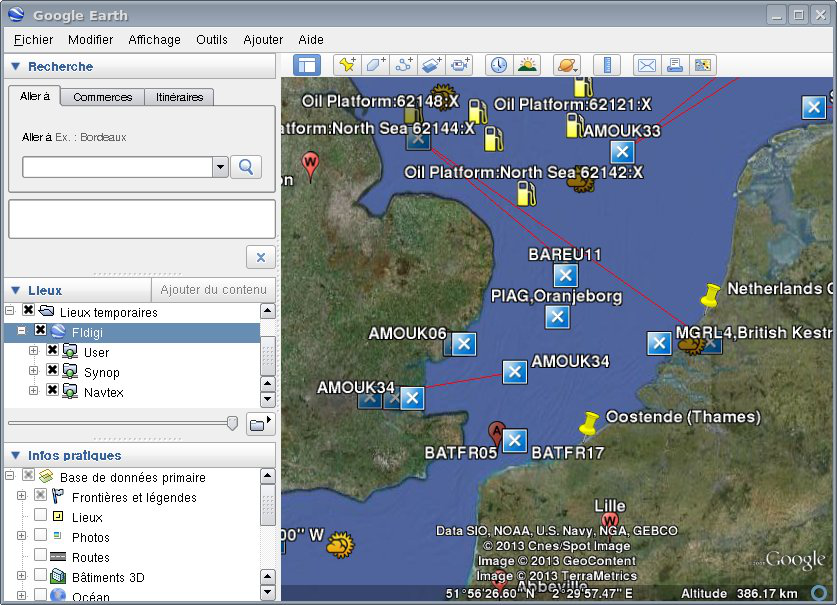Toggle sunlight across the landscape
This screenshot has width=837, height=605.
coord(527,65)
